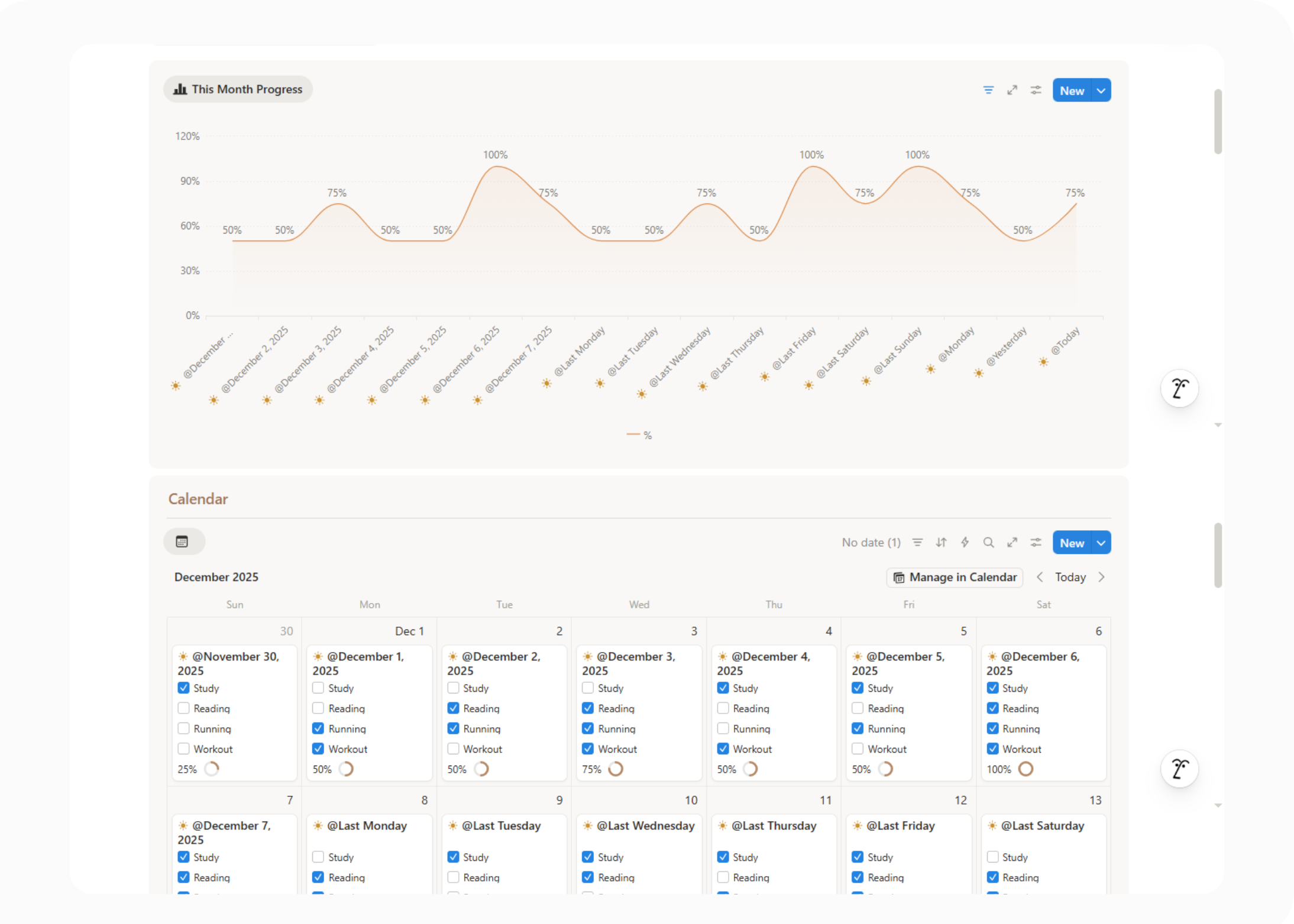Click the calendar automations lightning icon

point(965,543)
